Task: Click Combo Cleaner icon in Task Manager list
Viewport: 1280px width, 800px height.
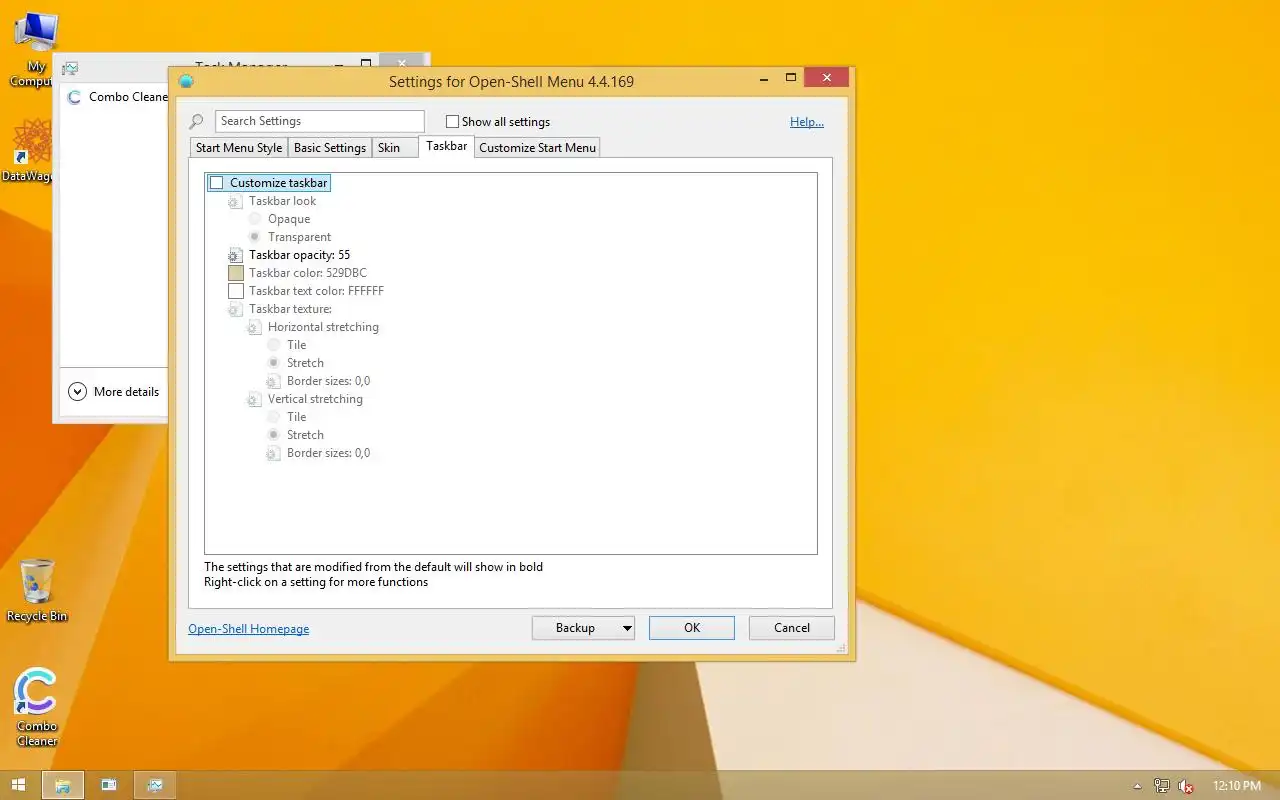Action: [75, 97]
